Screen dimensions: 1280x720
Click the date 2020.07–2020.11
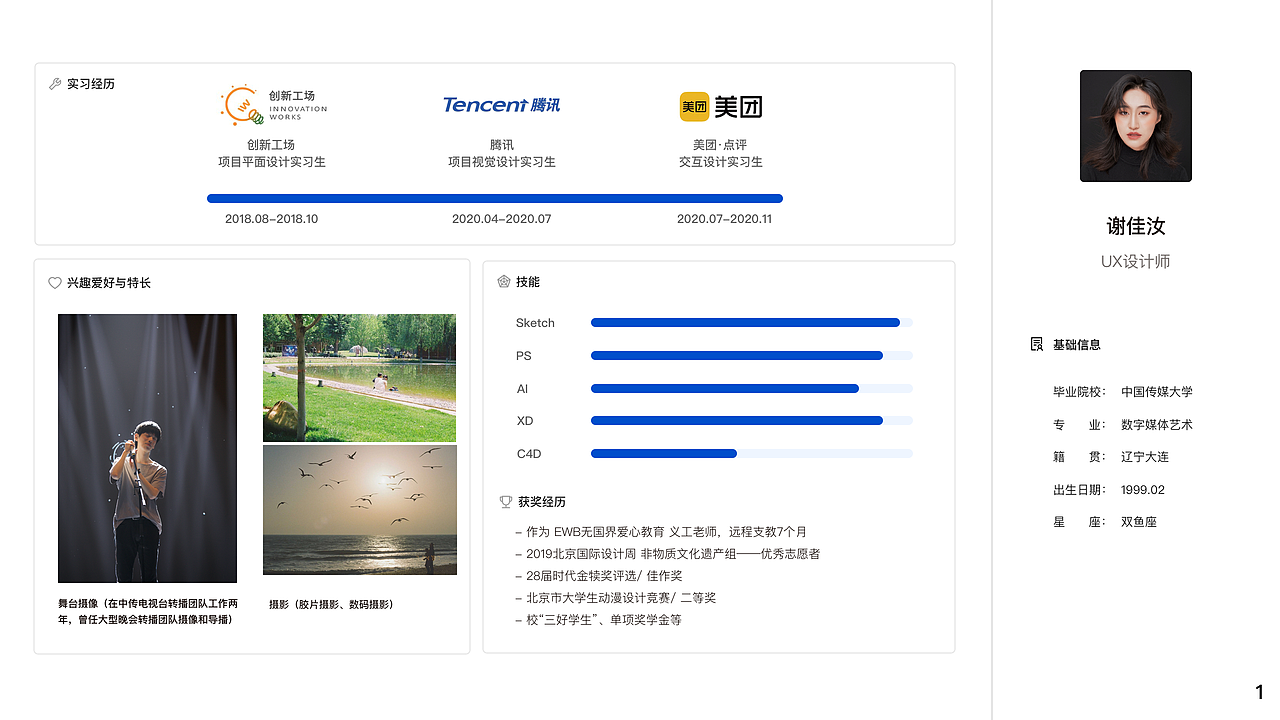pos(725,219)
